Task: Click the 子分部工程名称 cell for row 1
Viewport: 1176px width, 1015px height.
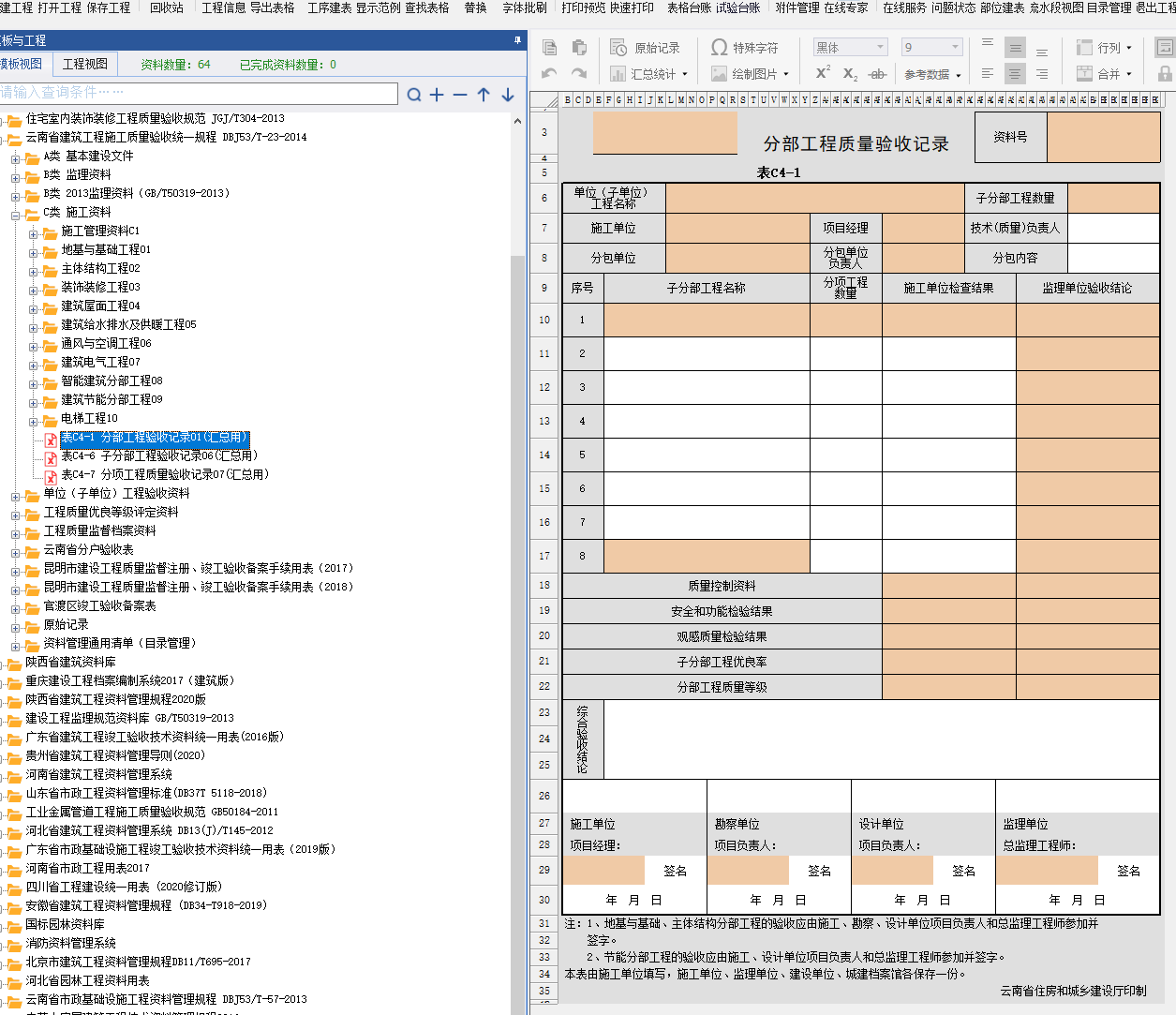Action: coord(707,320)
